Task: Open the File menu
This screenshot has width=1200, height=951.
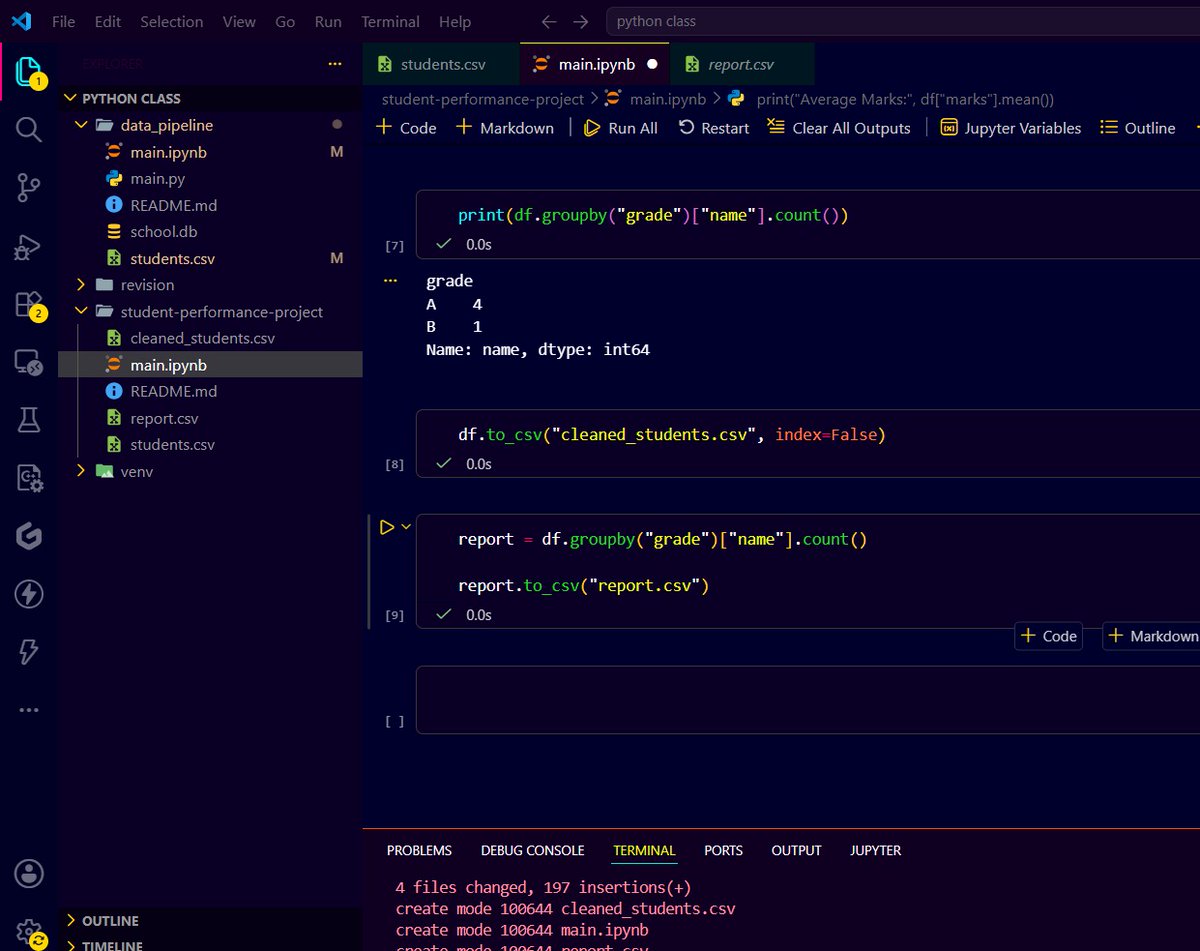Action: coord(63,21)
